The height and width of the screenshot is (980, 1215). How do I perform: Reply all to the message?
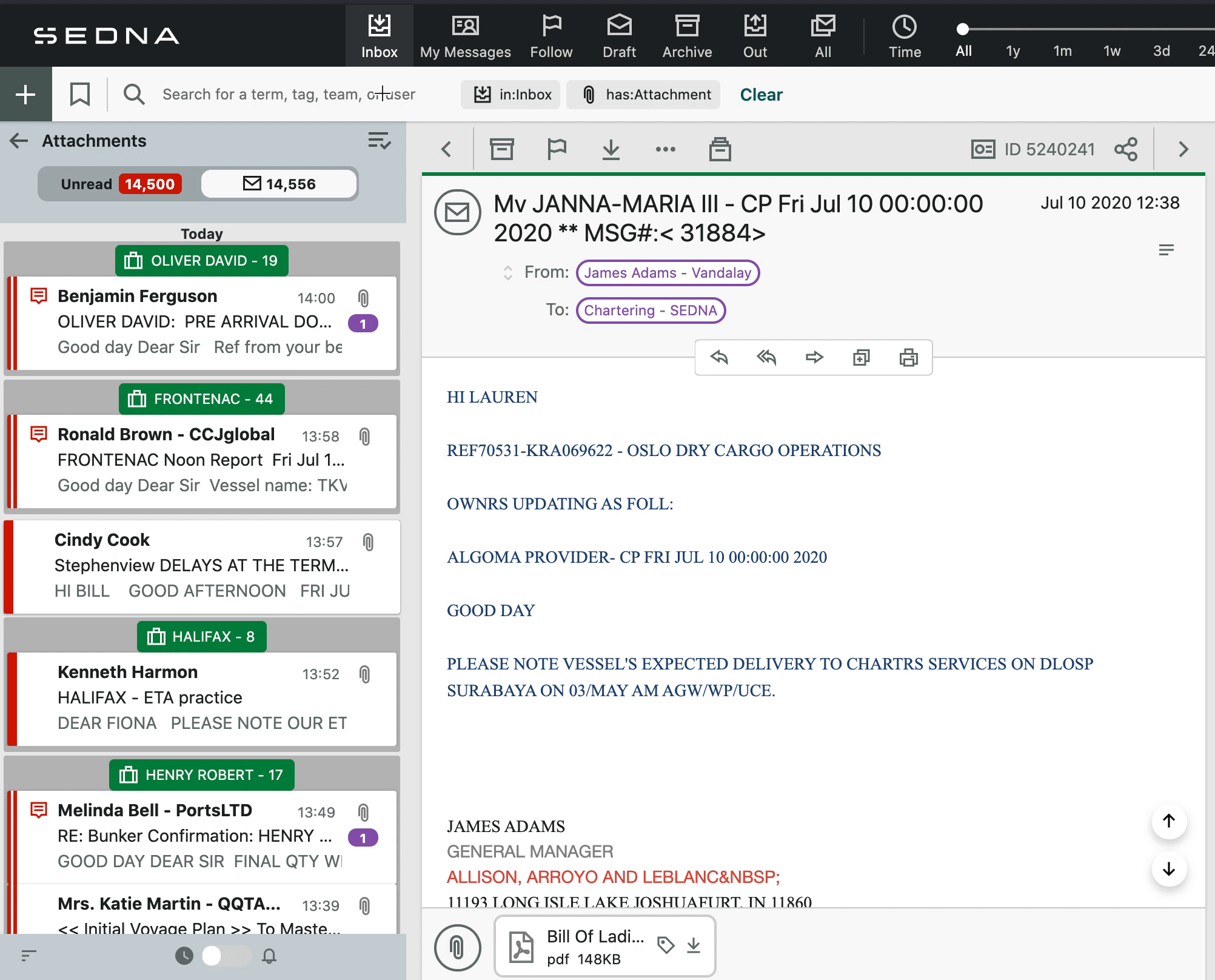(766, 357)
